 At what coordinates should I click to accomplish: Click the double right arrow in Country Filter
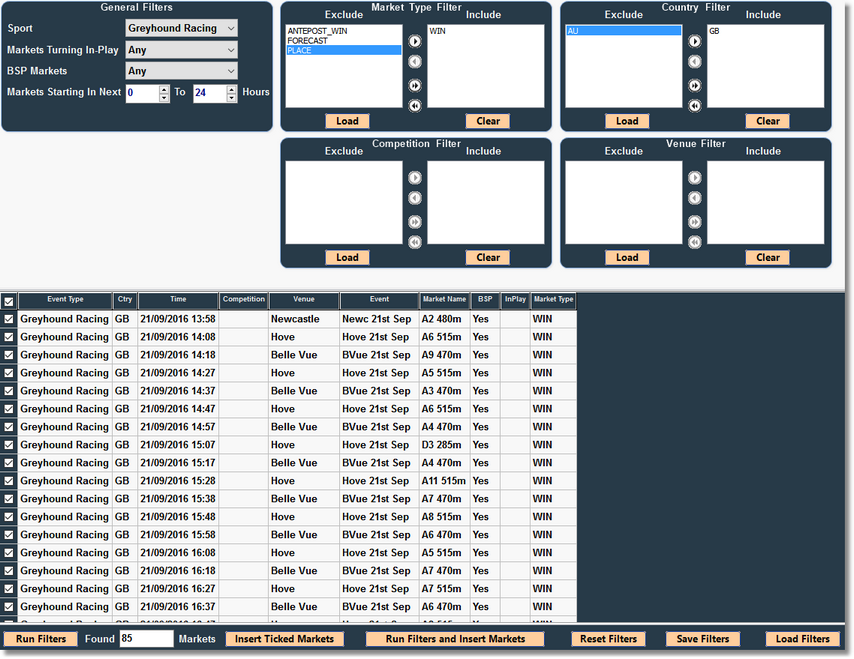coord(695,86)
